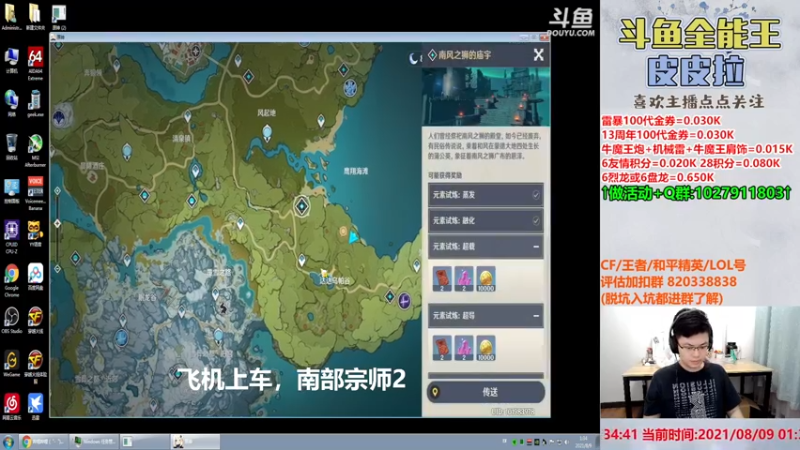Switch to the Windows task manager taskbar button
The width and height of the screenshot is (800, 450).
(x=94, y=442)
